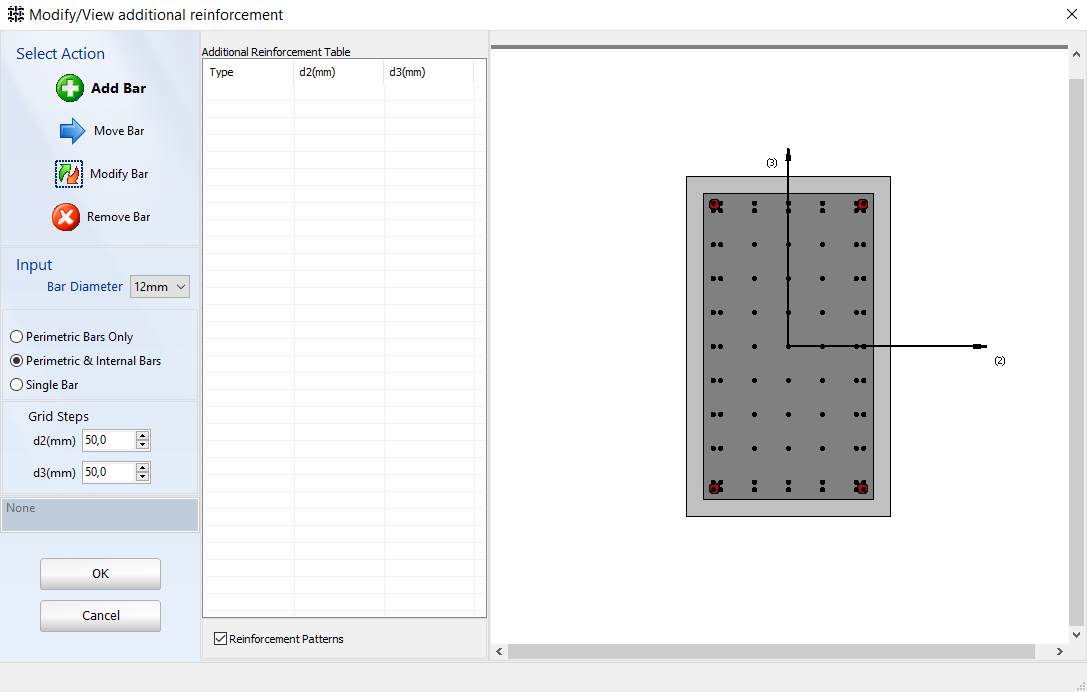Image resolution: width=1087 pixels, height=692 pixels.
Task: Click the Type column header
Action: click(248, 72)
